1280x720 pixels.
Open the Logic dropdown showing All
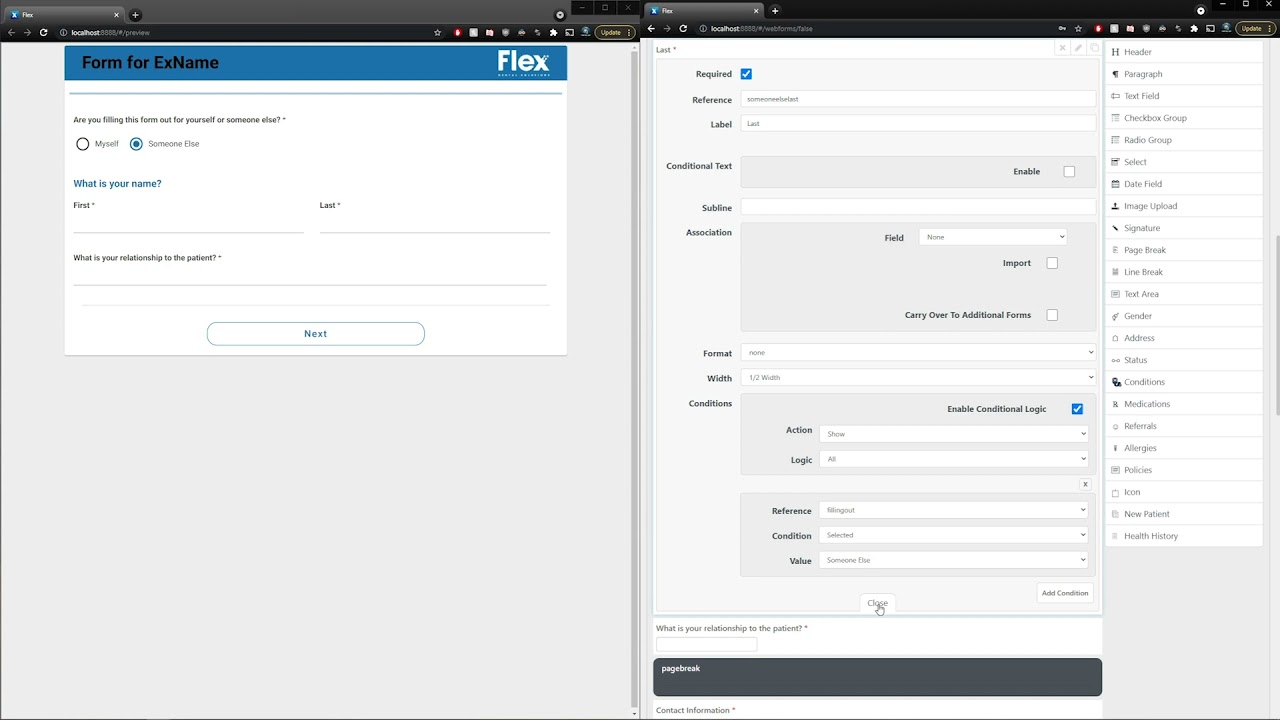point(954,459)
